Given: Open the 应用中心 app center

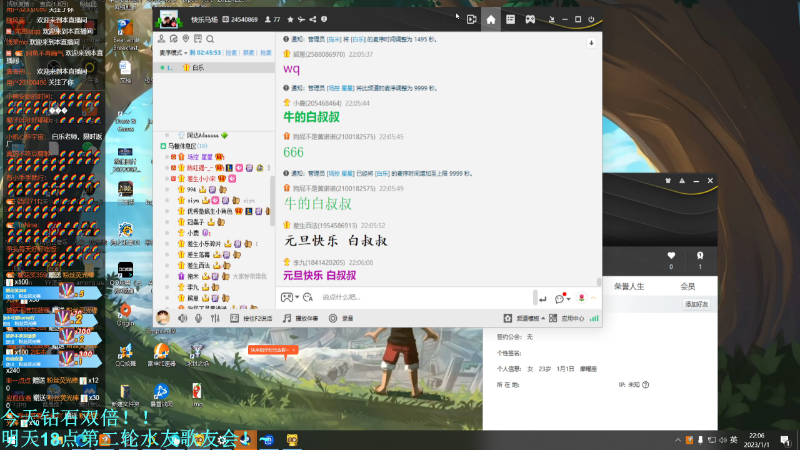Looking at the screenshot, I should pyautogui.click(x=567, y=318).
